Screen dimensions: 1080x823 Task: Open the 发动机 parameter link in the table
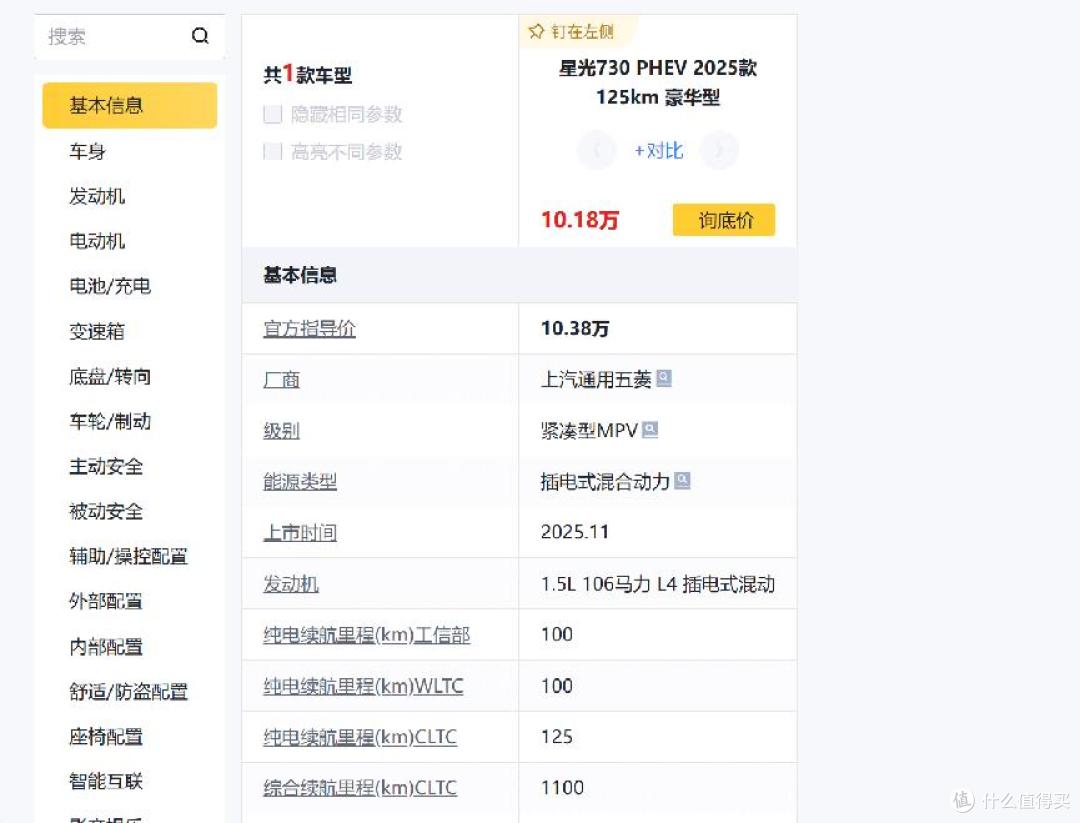(291, 584)
